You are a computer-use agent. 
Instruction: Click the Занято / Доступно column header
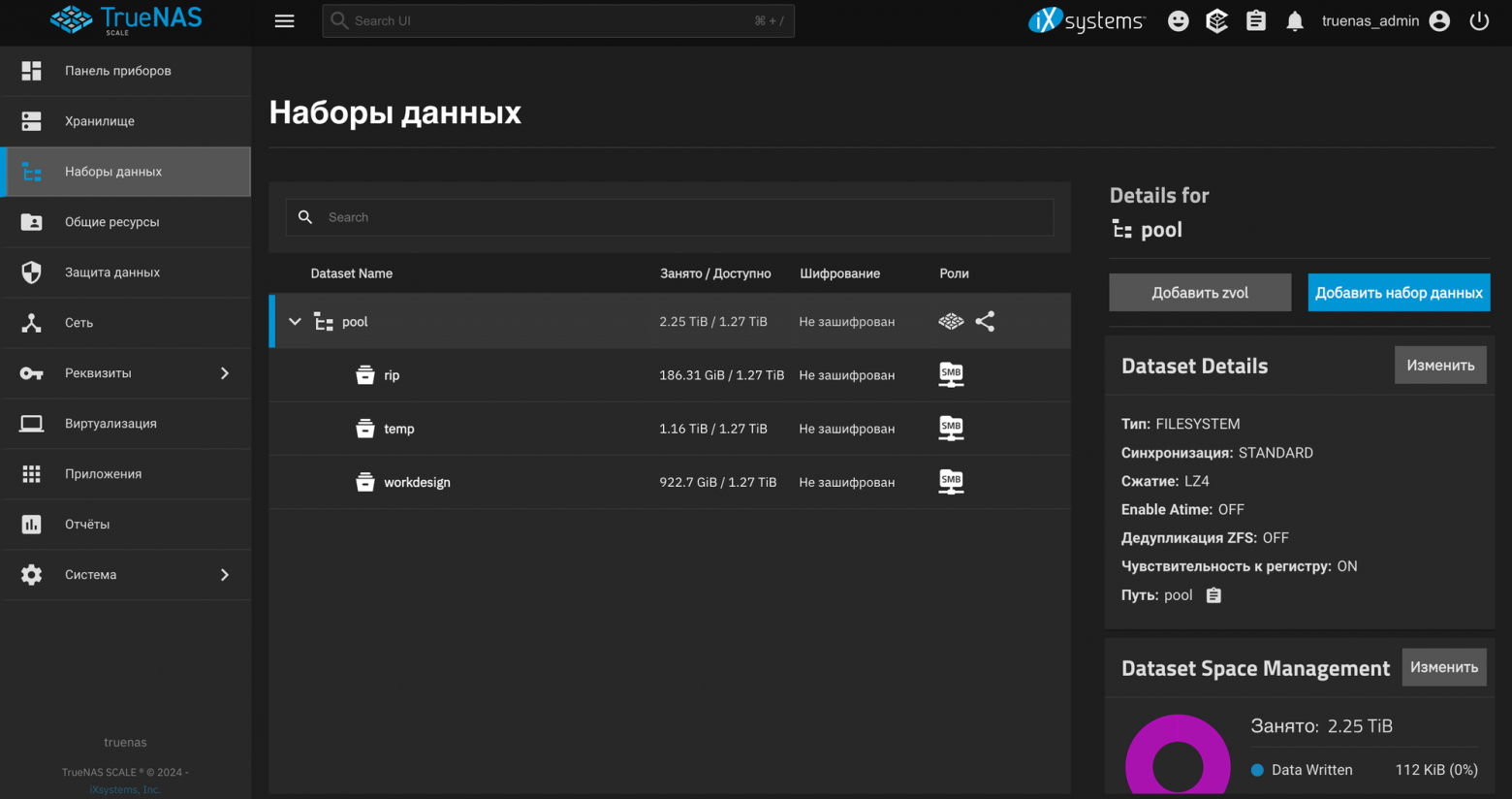pos(715,273)
